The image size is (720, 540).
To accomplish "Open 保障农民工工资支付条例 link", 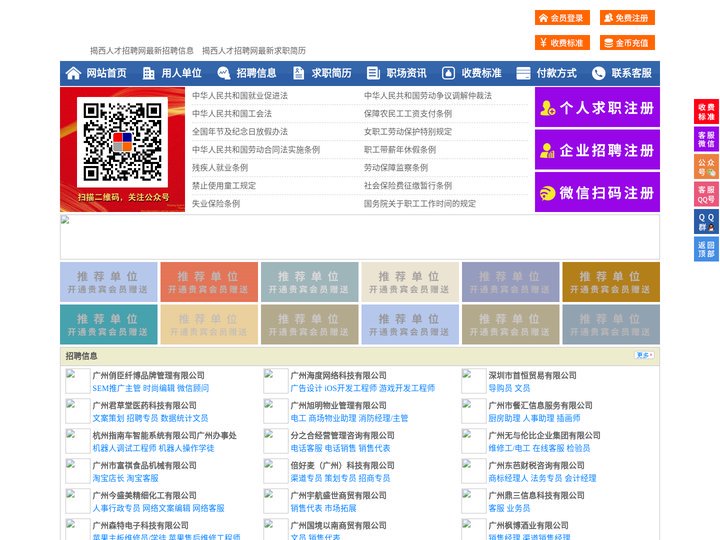I will point(408,113).
